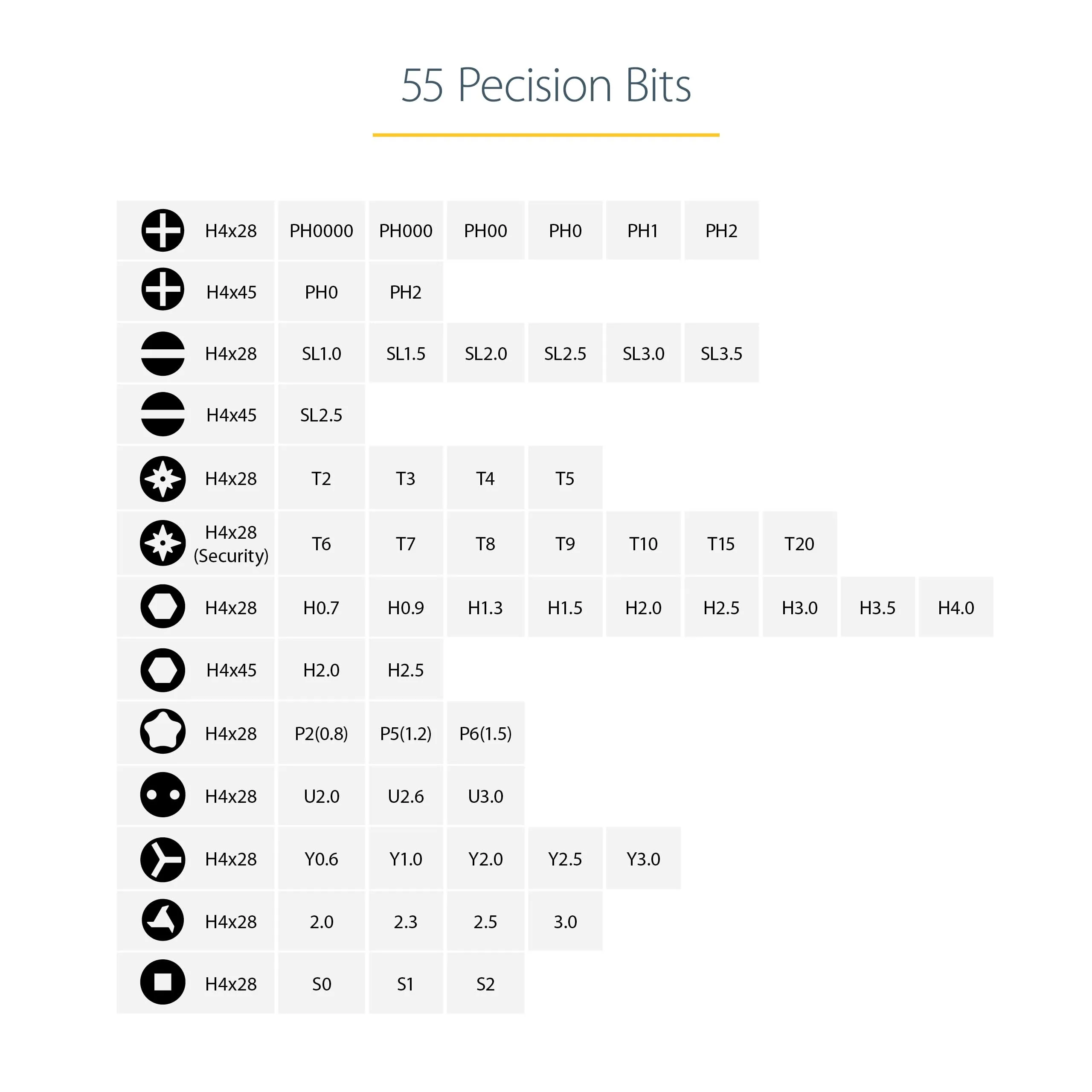This screenshot has height=1092, width=1092.
Task: Click the P6(1.5) pentalobe cell
Action: [485, 733]
